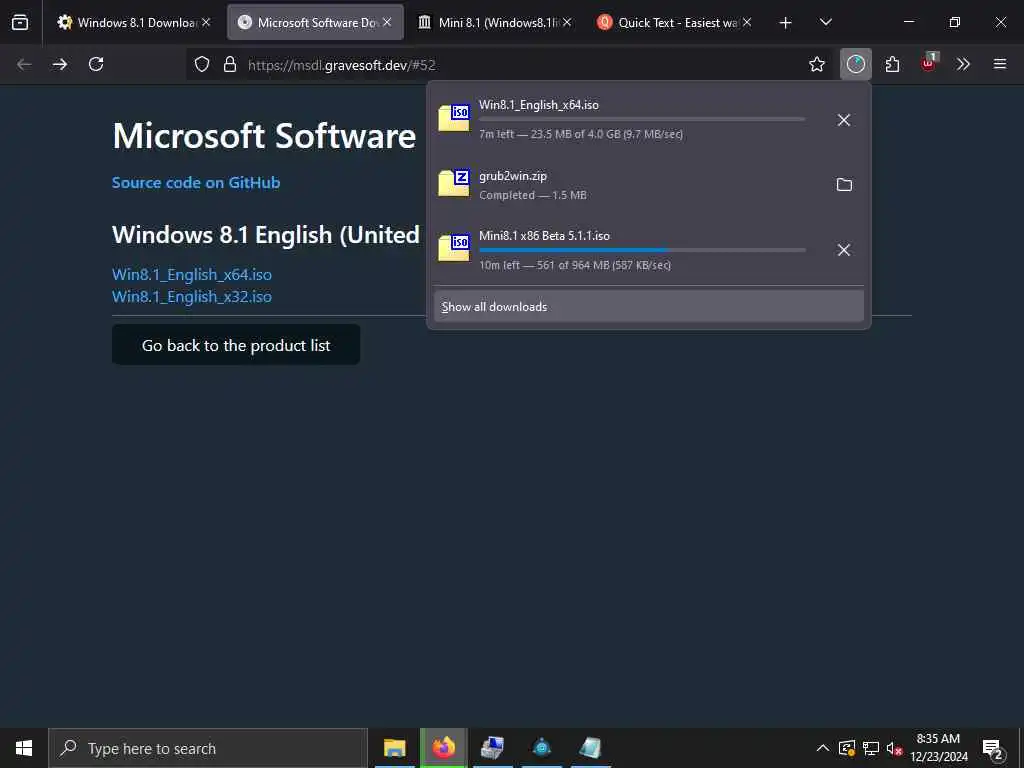Open tracking protection shield icon
This screenshot has height=768, width=1024.
[x=202, y=64]
